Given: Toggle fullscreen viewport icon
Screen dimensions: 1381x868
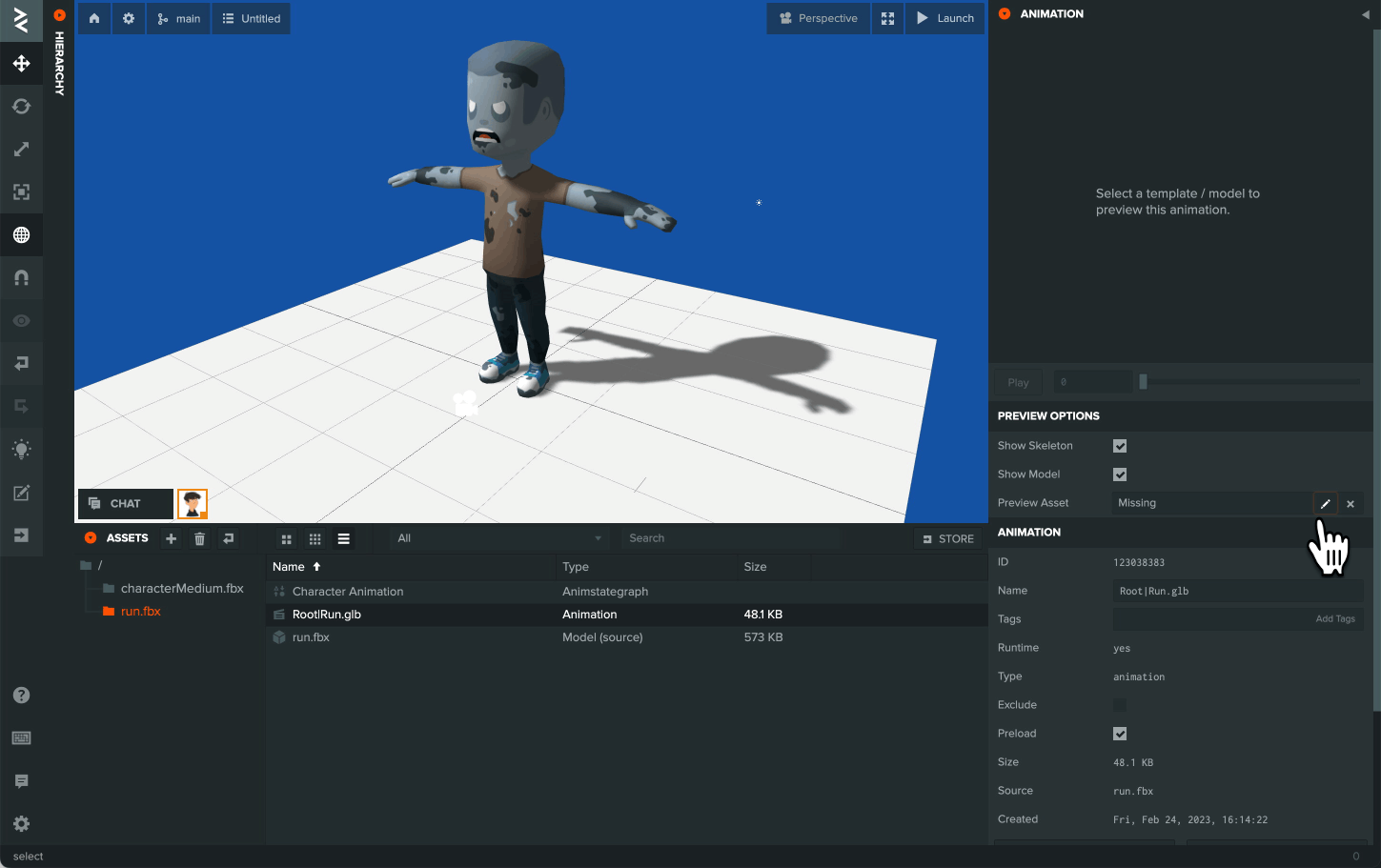Looking at the screenshot, I should coord(887,18).
